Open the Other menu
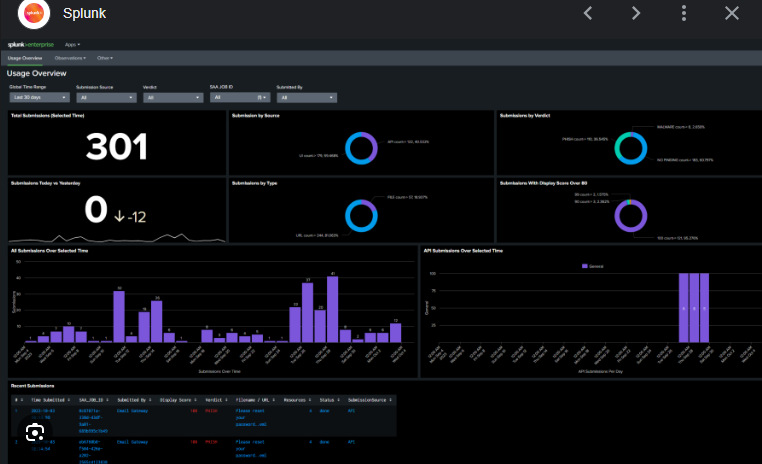This screenshot has width=762, height=464. [x=104, y=58]
